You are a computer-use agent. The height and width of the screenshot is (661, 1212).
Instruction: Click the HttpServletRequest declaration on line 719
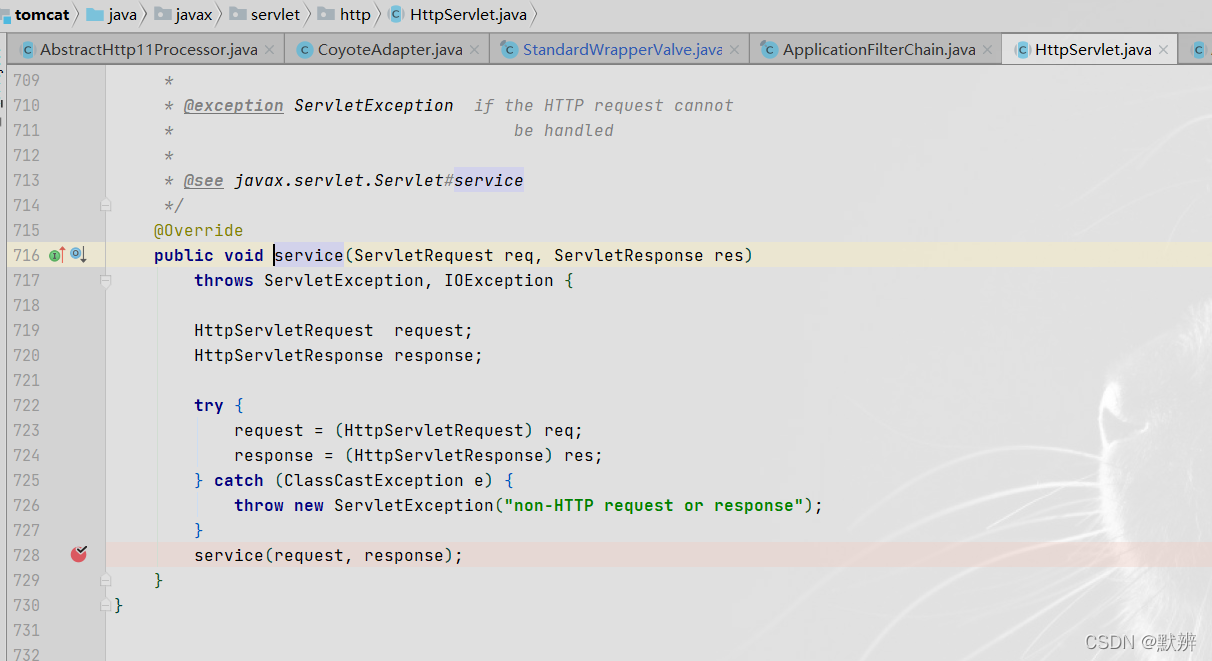click(284, 330)
